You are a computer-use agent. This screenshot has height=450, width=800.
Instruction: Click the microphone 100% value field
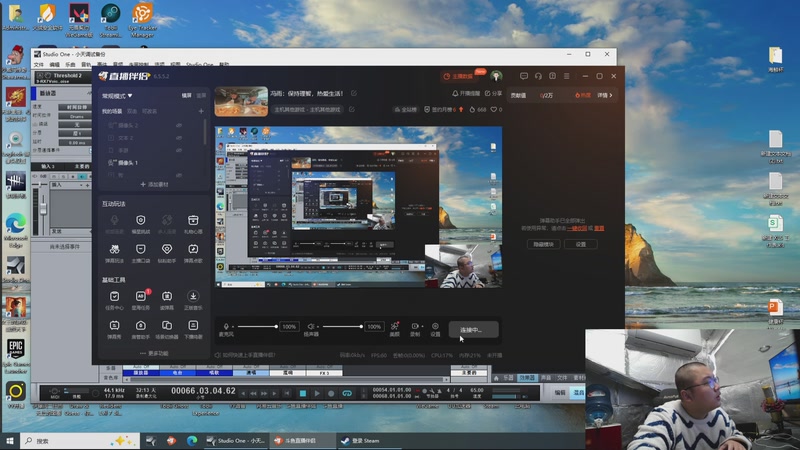coord(289,327)
